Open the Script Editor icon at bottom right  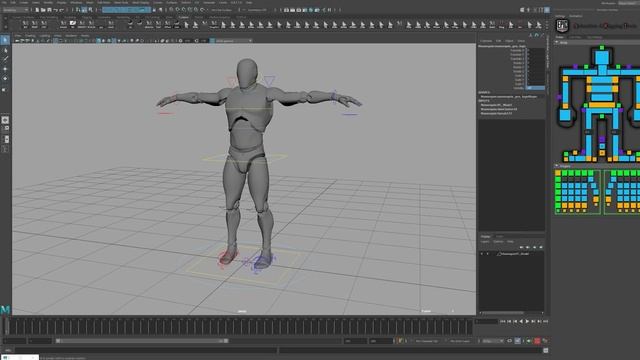tap(545, 350)
